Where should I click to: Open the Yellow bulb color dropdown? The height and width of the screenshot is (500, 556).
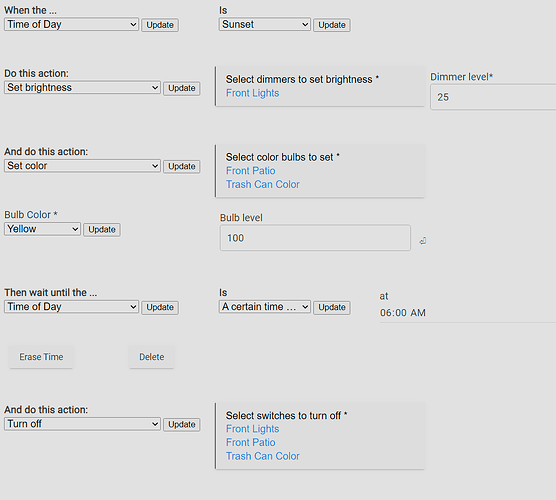(x=43, y=229)
